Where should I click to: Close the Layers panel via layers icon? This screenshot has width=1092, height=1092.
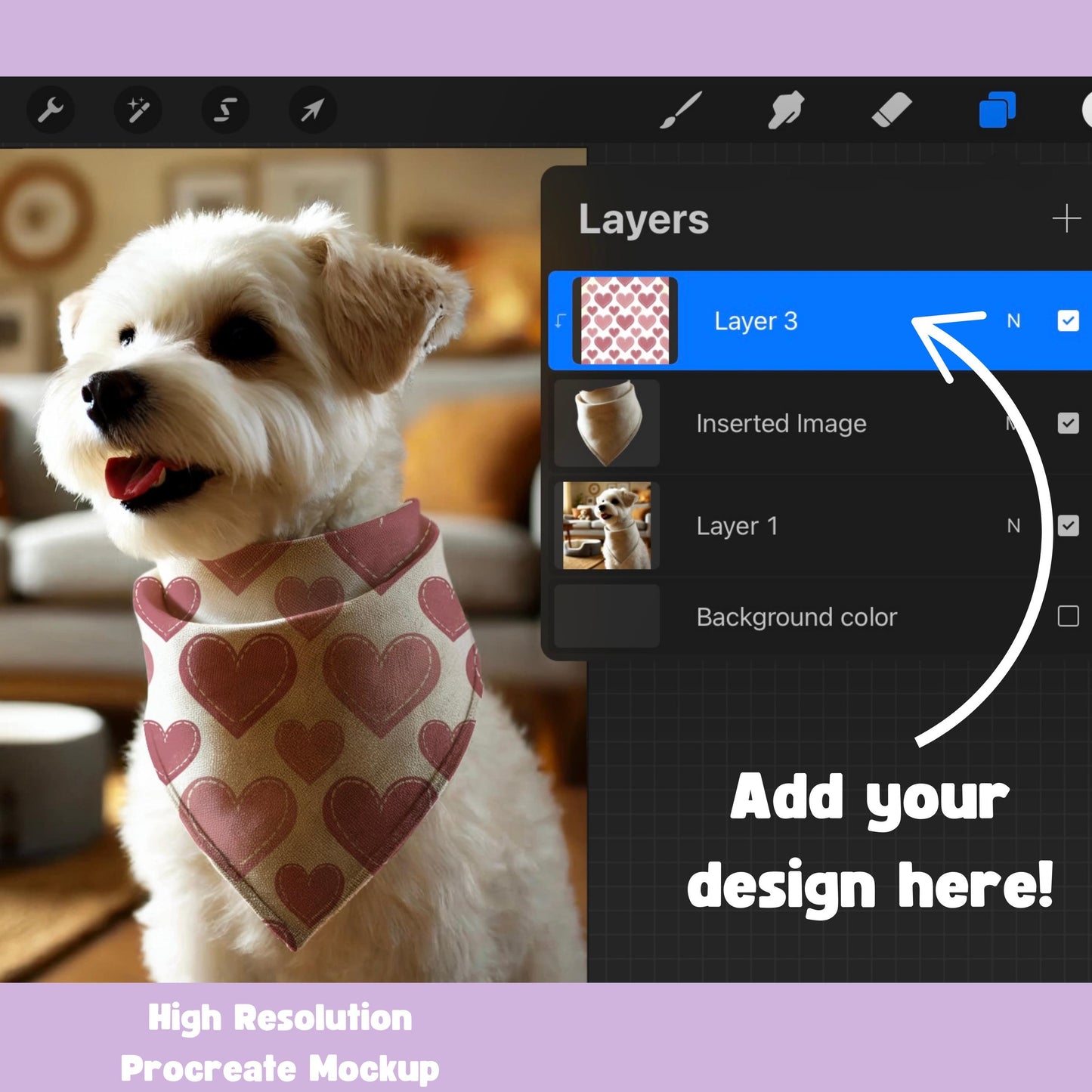coord(997,110)
